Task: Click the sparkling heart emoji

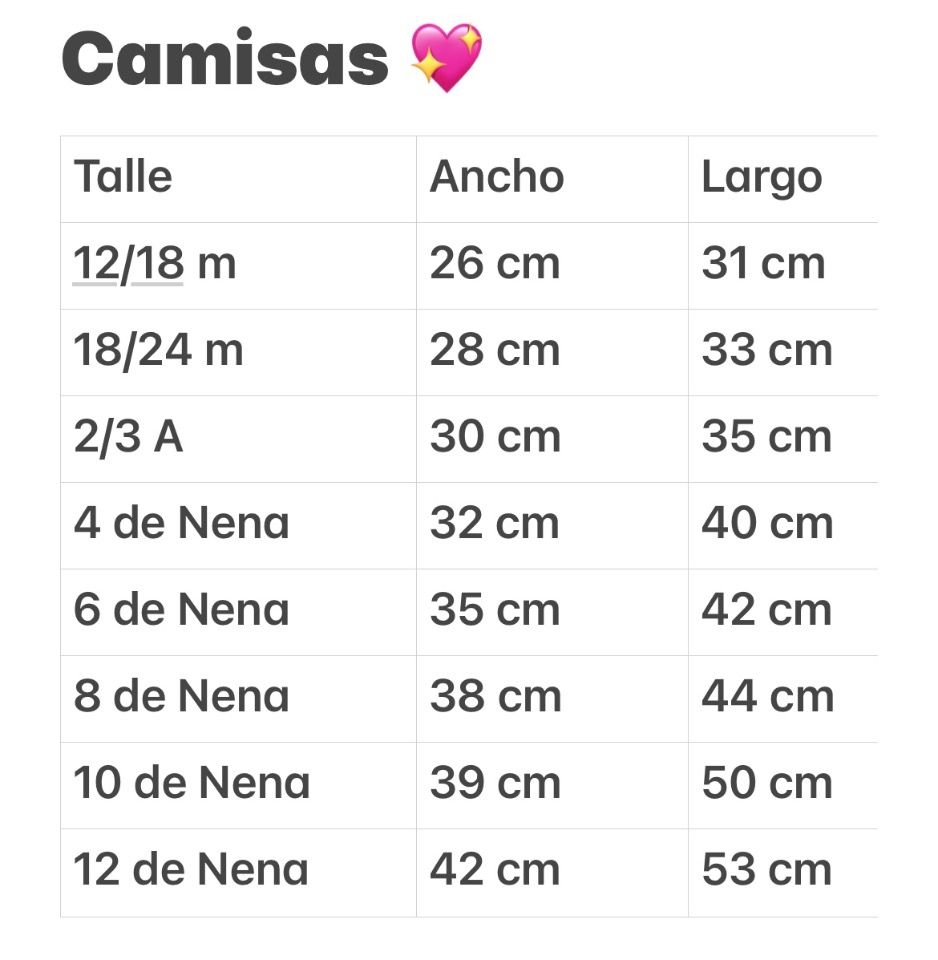Action: pyautogui.click(x=447, y=58)
